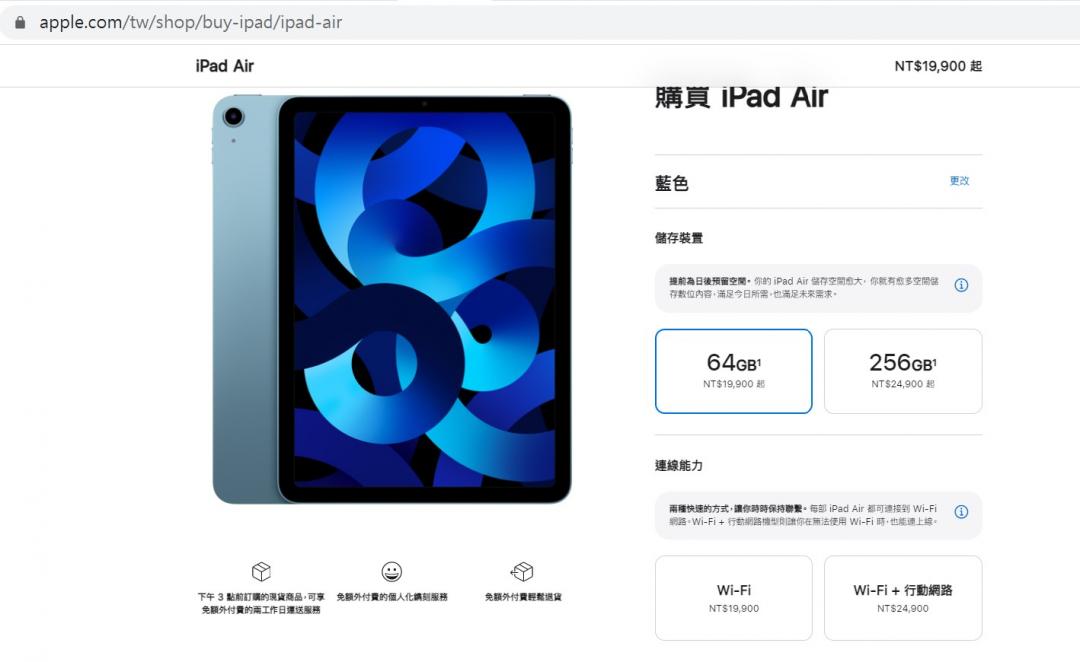Expand the 儲存裝置 storage info banner

[818, 288]
